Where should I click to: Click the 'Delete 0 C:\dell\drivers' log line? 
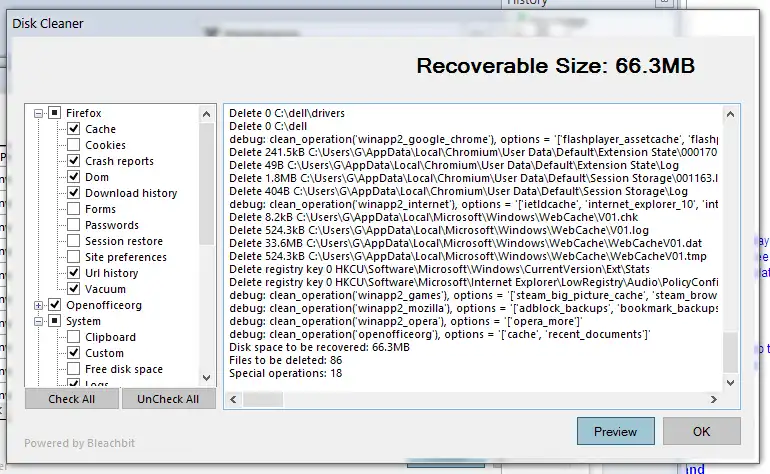click(x=287, y=113)
